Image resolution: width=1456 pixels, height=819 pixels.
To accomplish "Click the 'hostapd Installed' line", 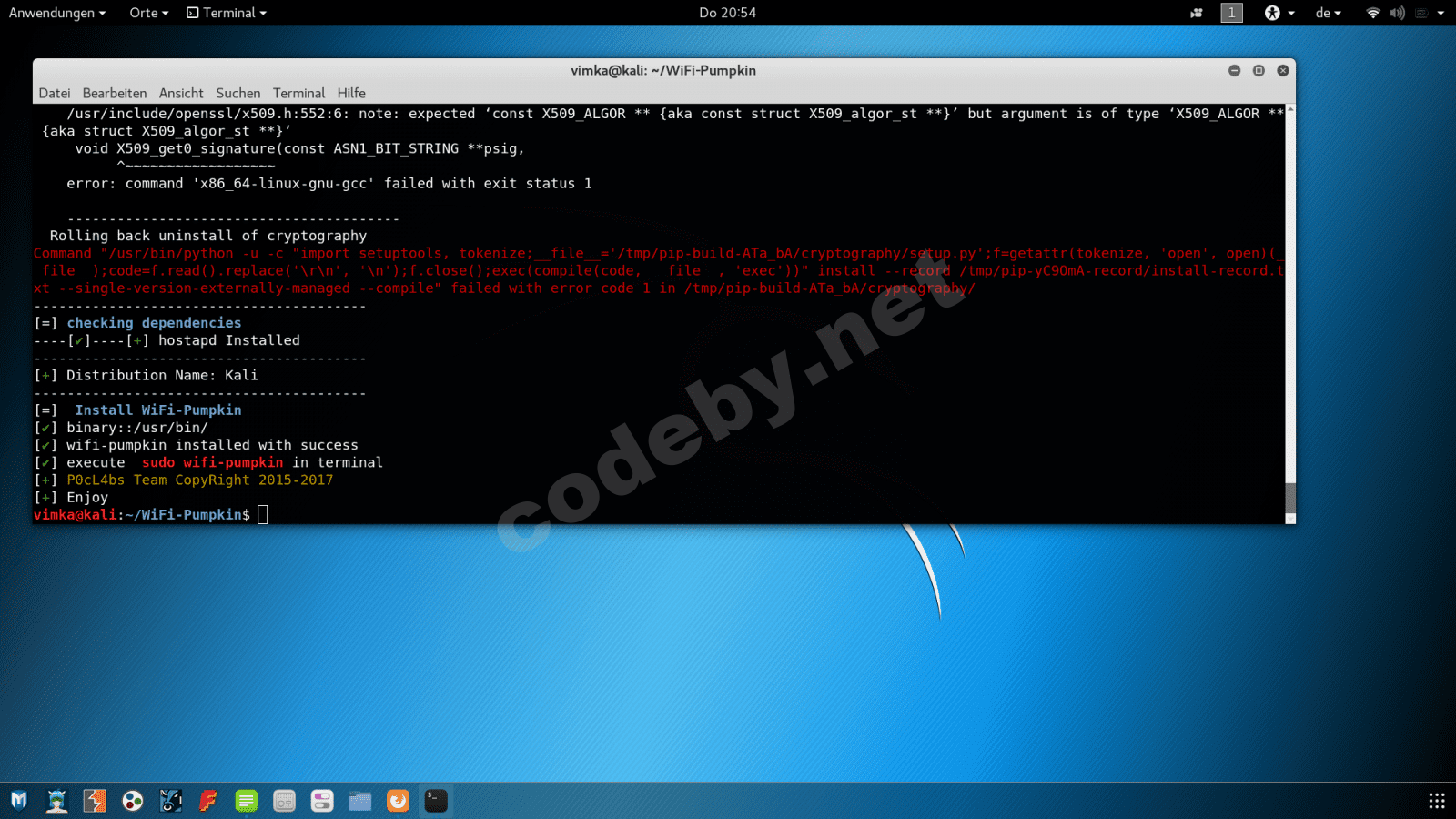I will tap(229, 340).
